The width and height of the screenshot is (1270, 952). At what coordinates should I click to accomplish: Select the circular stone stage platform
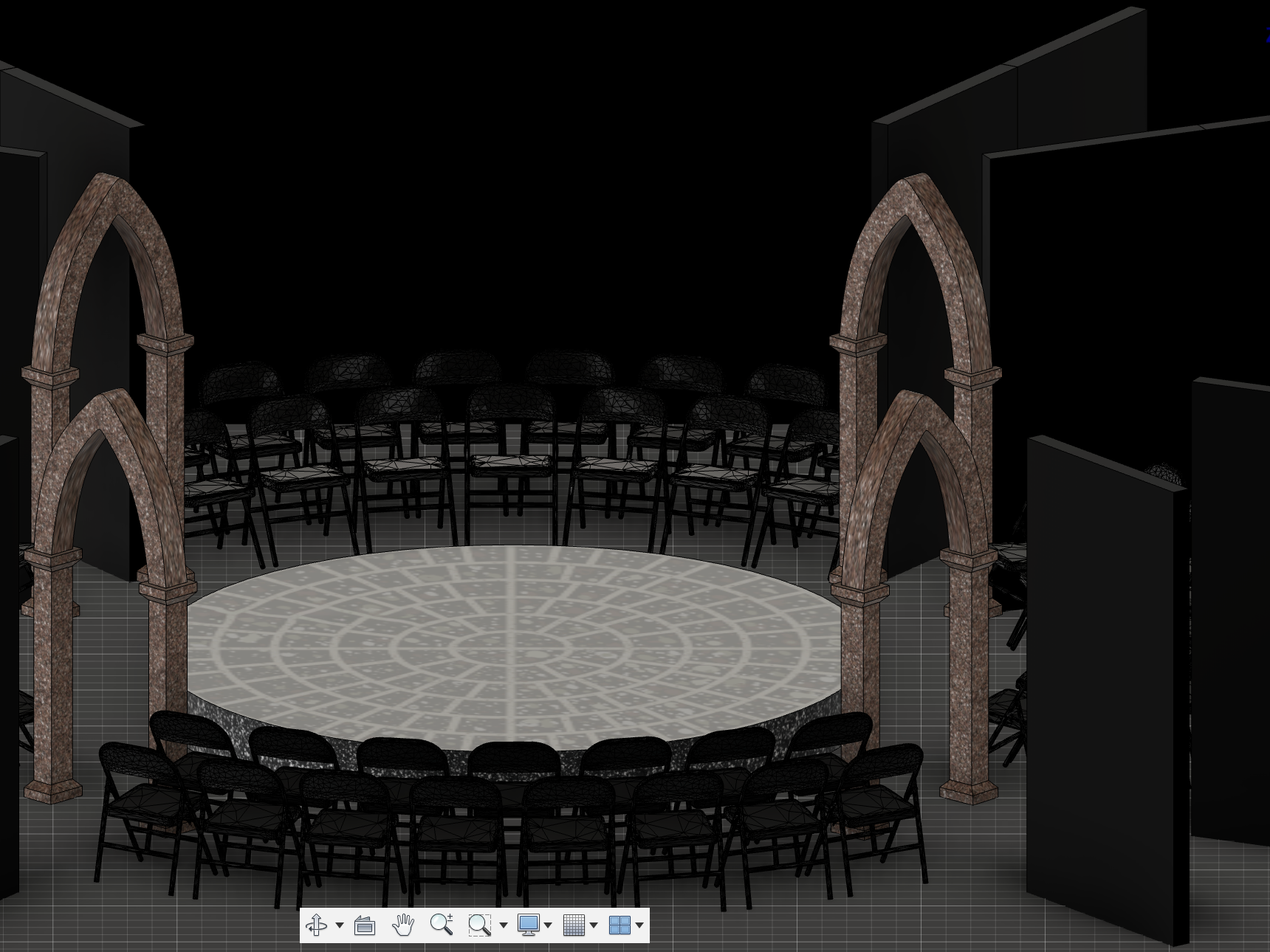[514, 649]
